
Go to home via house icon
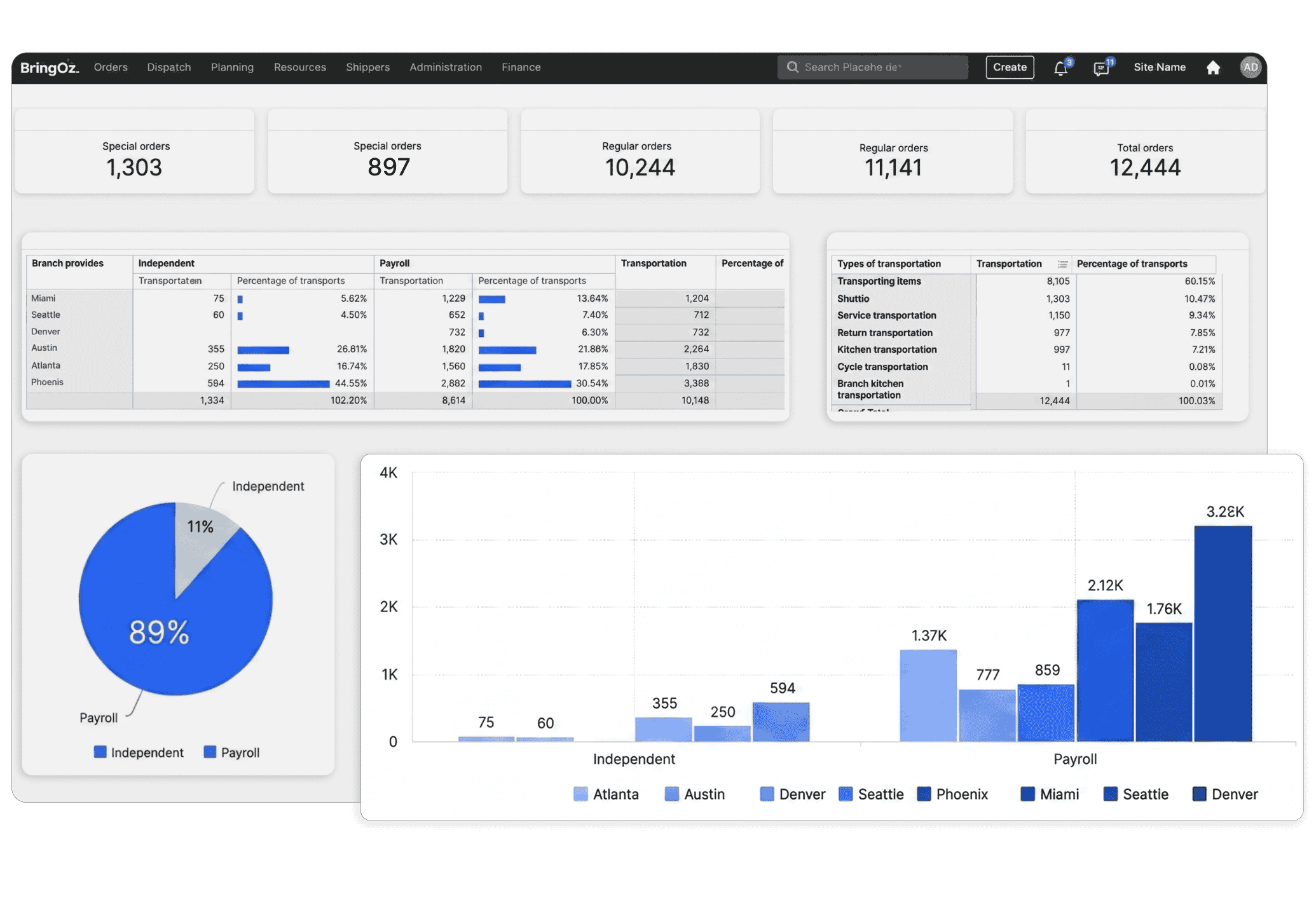pos(1213,67)
